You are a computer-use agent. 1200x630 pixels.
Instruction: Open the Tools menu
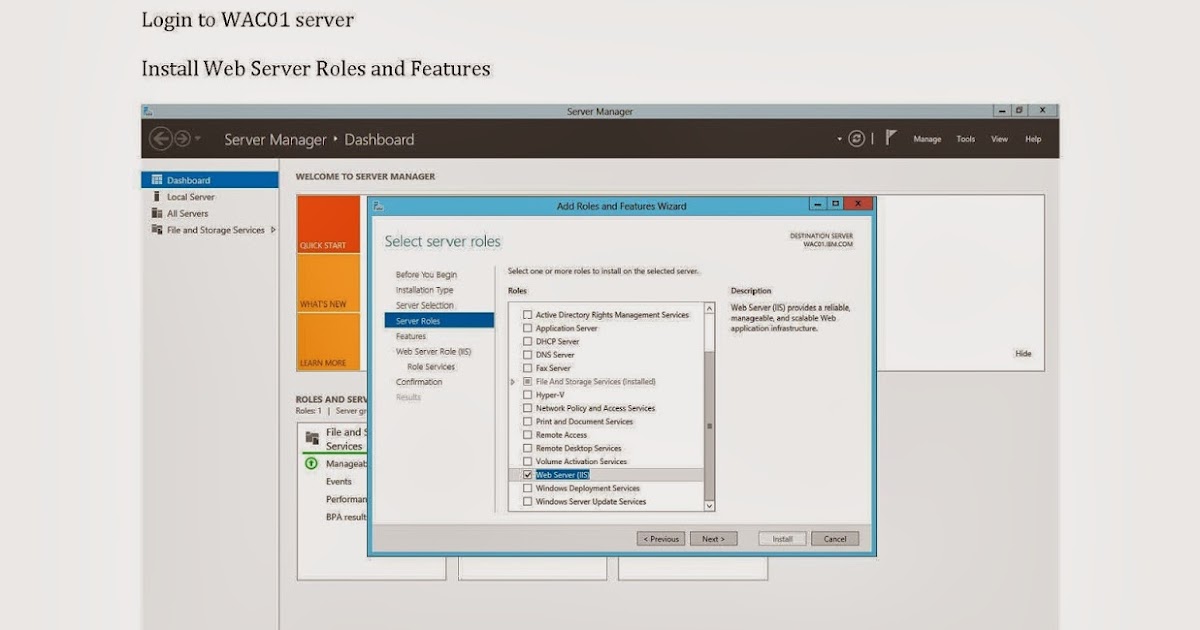(x=964, y=139)
